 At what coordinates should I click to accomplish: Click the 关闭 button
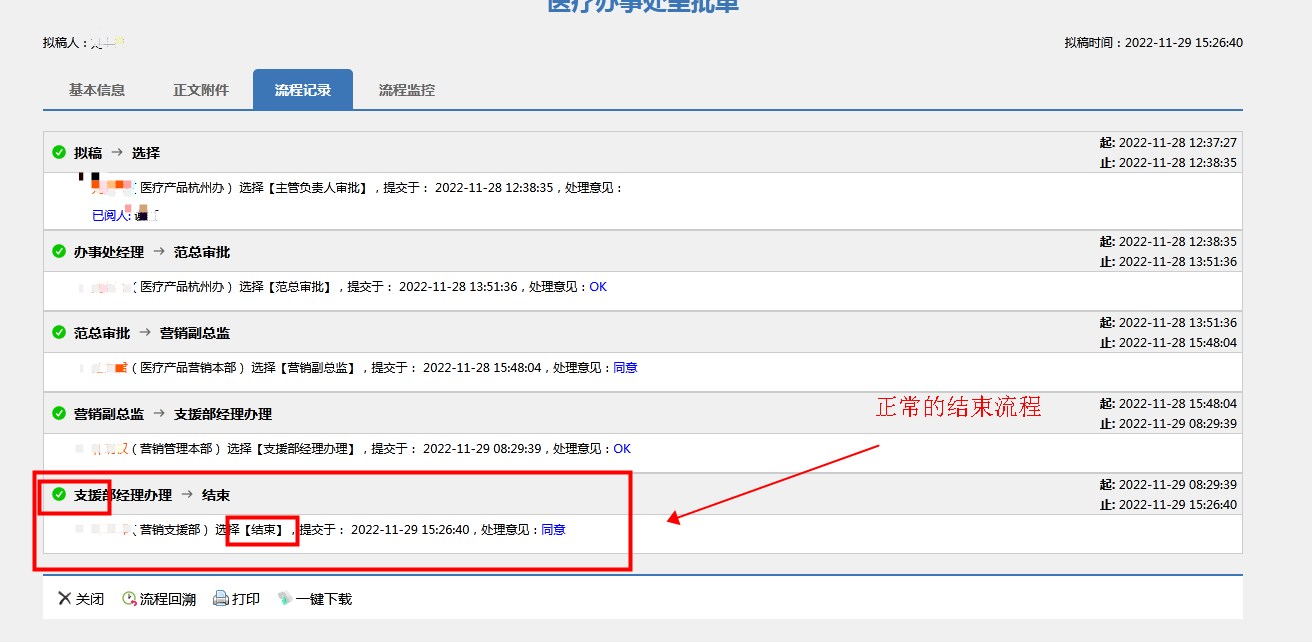click(81, 599)
